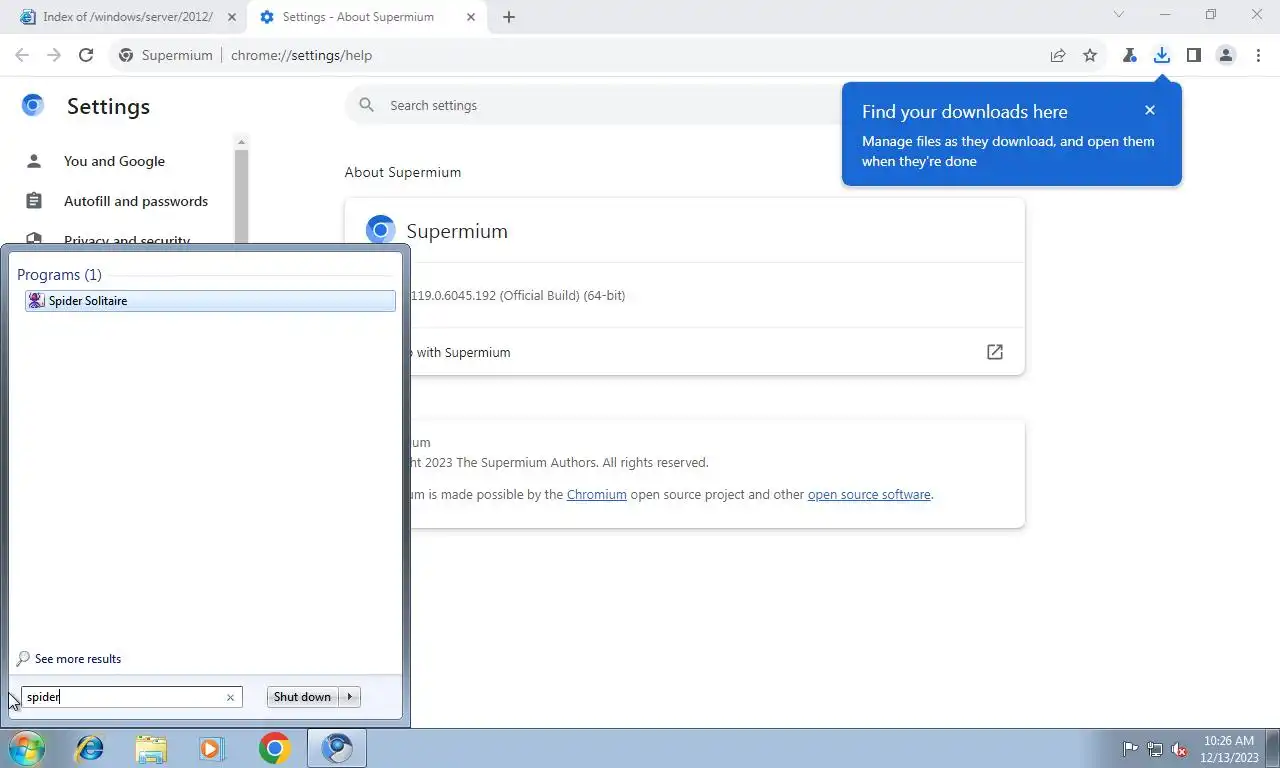Open the tab search chevron
Image resolution: width=1280 pixels, height=768 pixels.
[x=1119, y=15]
